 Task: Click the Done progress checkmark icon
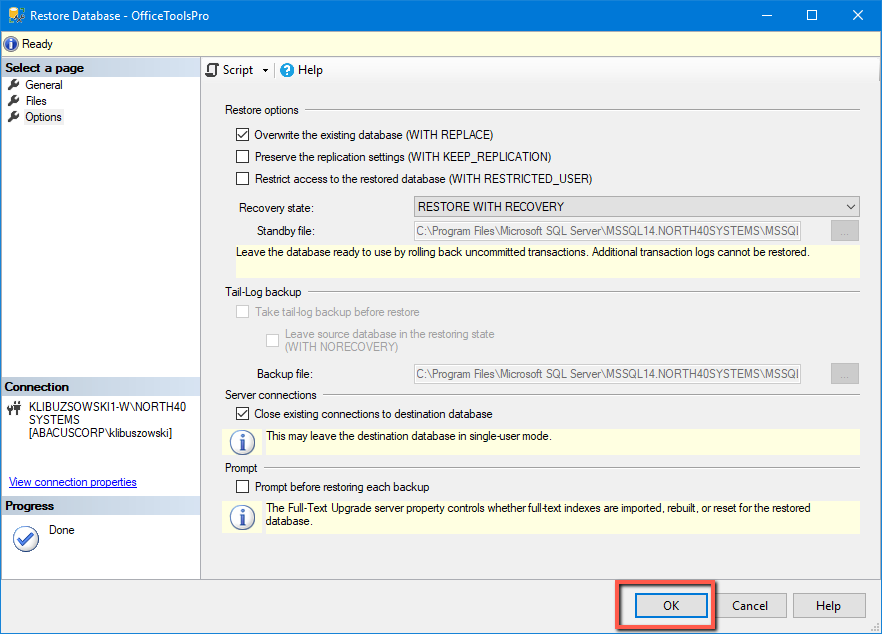[26, 538]
